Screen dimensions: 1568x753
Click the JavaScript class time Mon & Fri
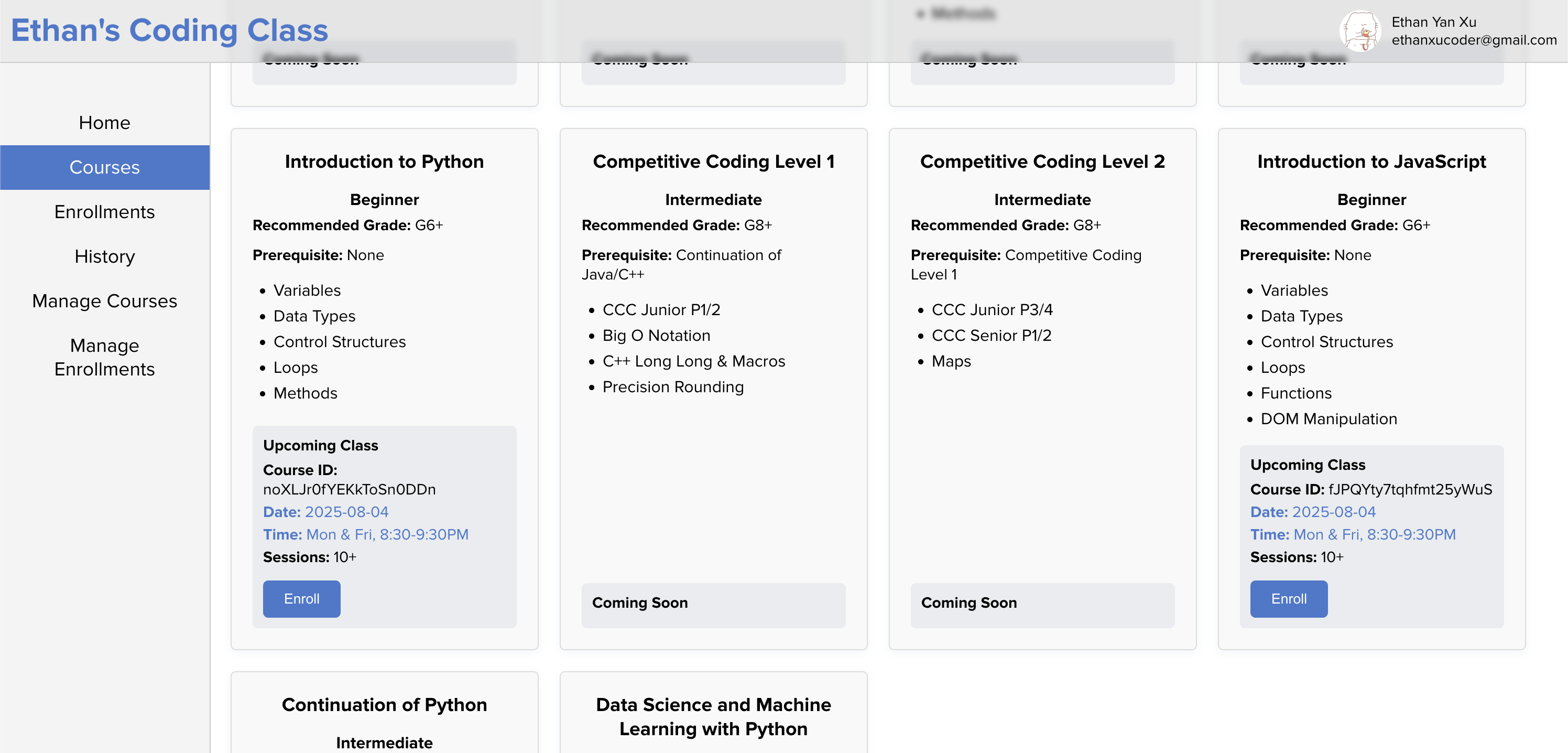[x=1353, y=534]
